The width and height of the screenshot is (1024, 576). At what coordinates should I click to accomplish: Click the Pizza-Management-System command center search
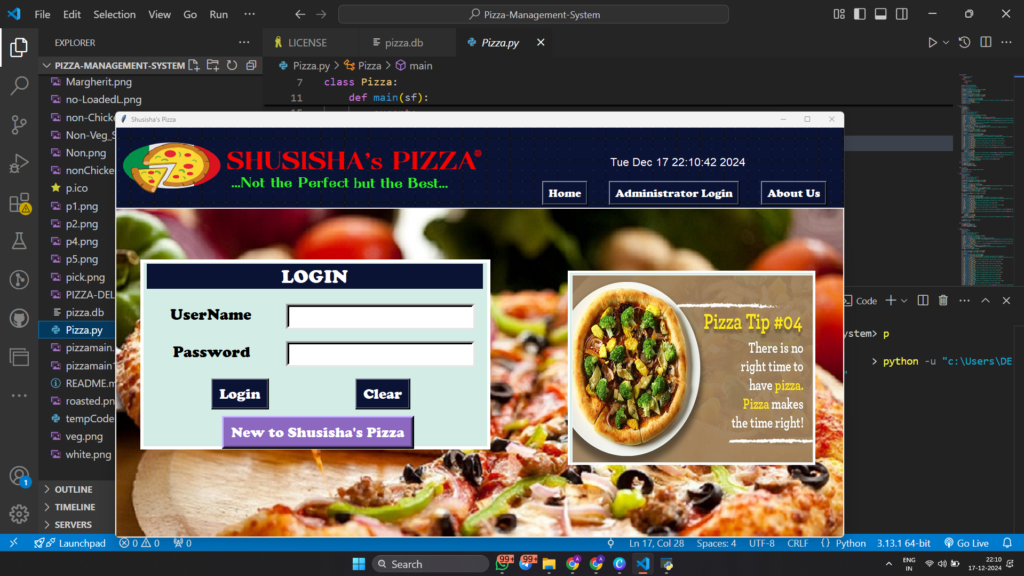534,14
